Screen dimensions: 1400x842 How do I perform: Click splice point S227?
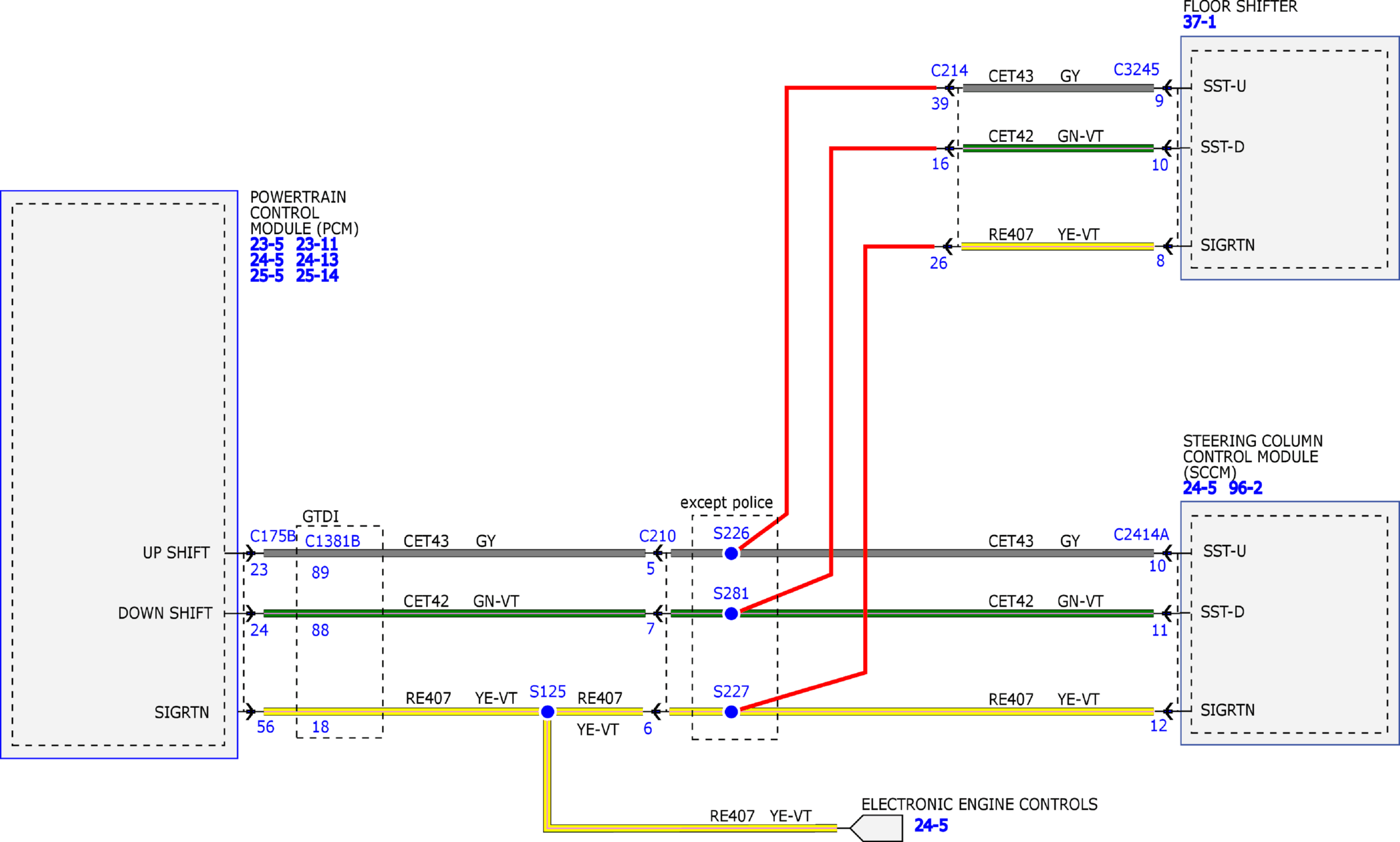tap(731, 712)
